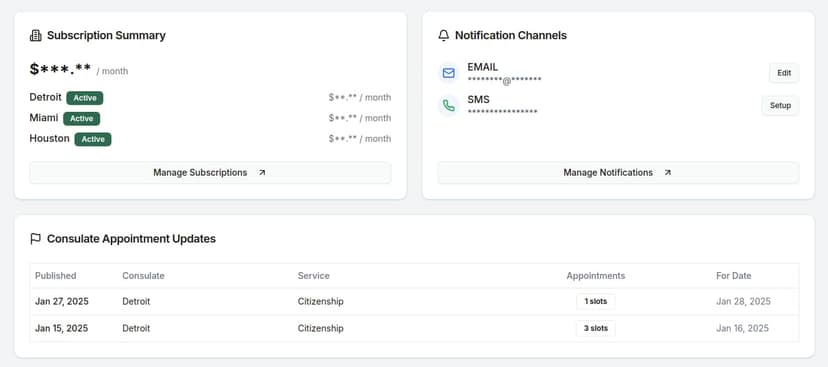Image resolution: width=828 pixels, height=367 pixels.
Task: Click the masked total monthly price
Action: pyautogui.click(x=60, y=69)
